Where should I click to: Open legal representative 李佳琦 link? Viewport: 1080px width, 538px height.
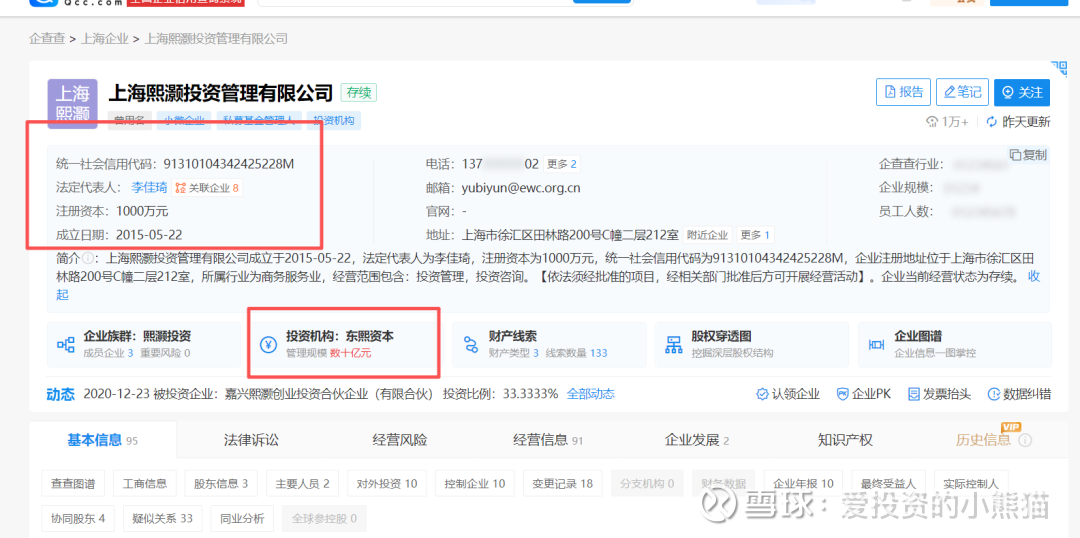tap(149, 187)
